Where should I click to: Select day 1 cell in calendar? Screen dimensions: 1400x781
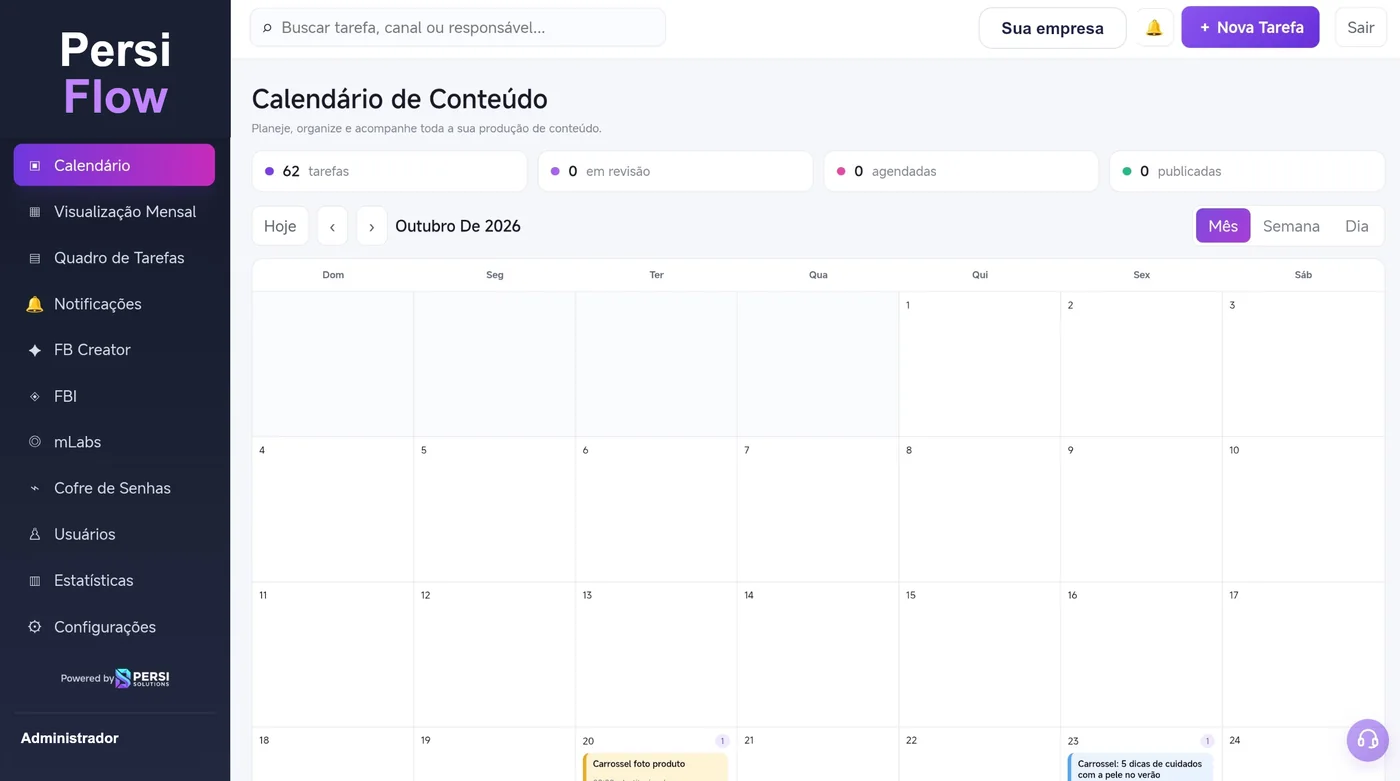980,364
